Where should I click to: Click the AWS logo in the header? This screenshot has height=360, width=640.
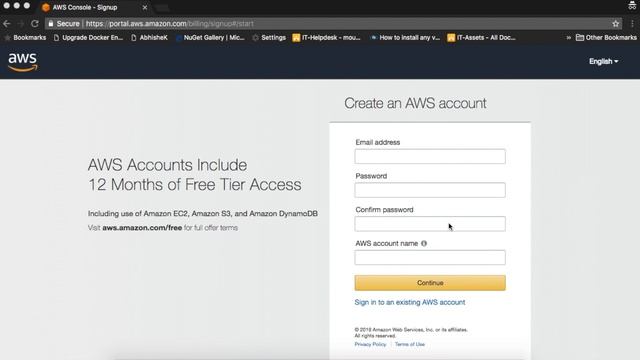click(23, 62)
